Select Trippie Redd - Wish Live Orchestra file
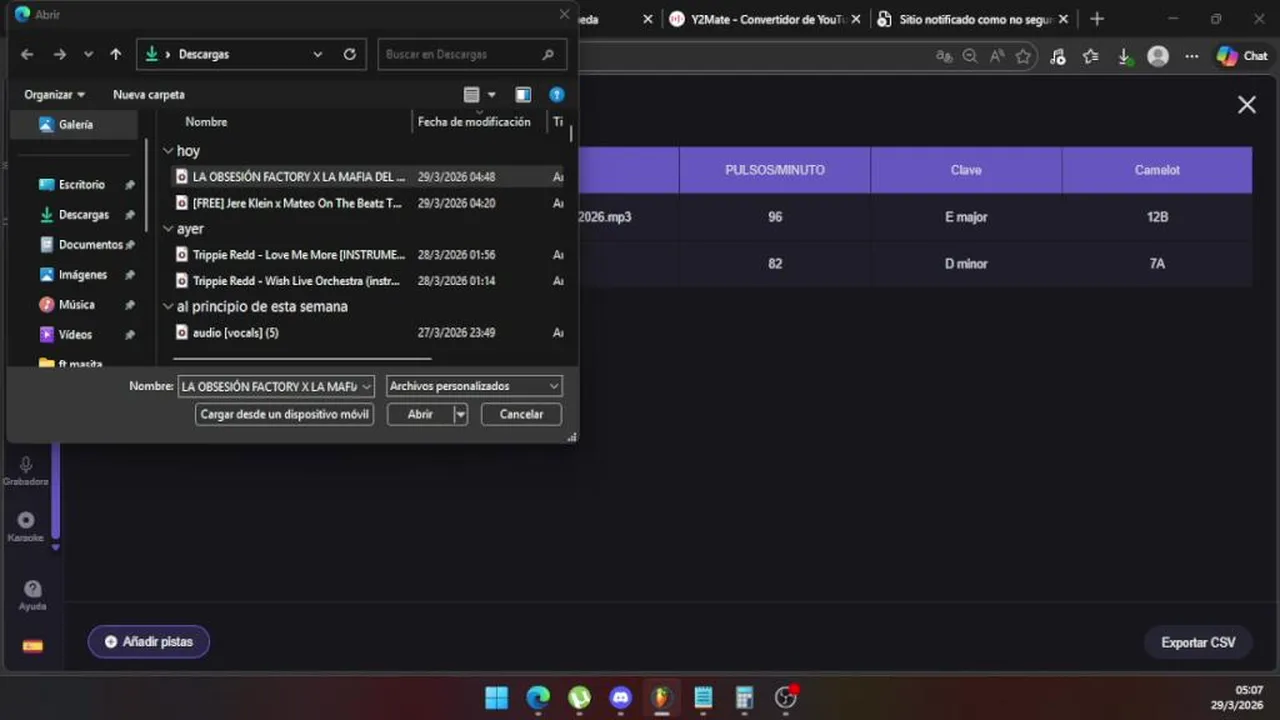The width and height of the screenshot is (1280, 720). click(x=368, y=281)
